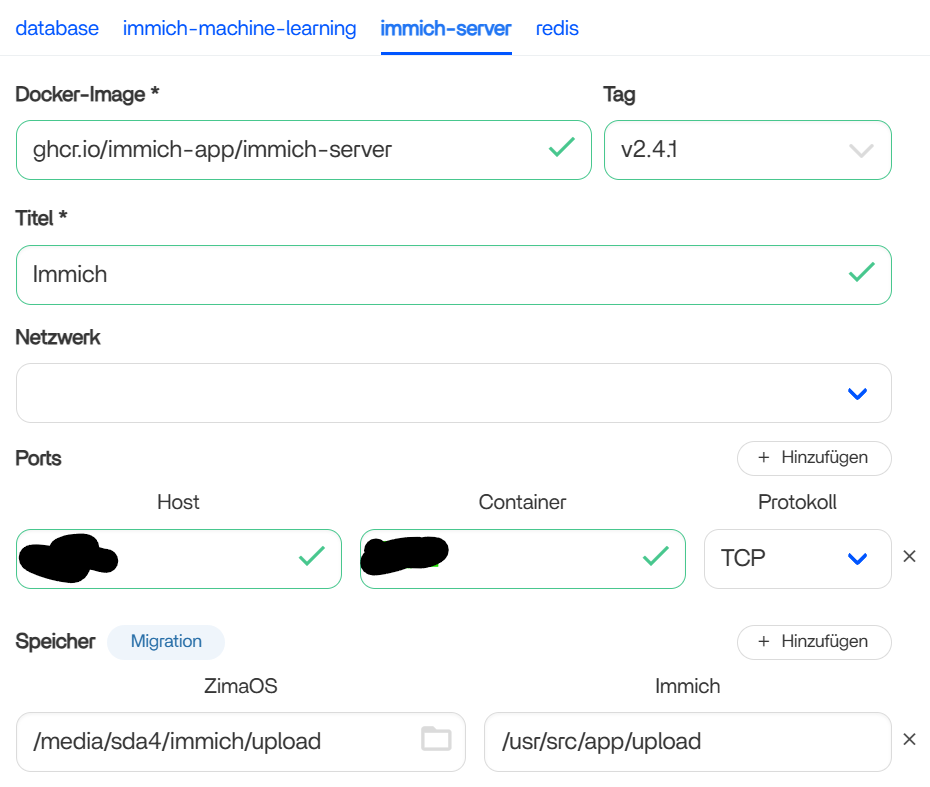Viewport: 930px width, 787px height.
Task: Click the green checkmark in Docker-Image field
Action: (x=562, y=148)
